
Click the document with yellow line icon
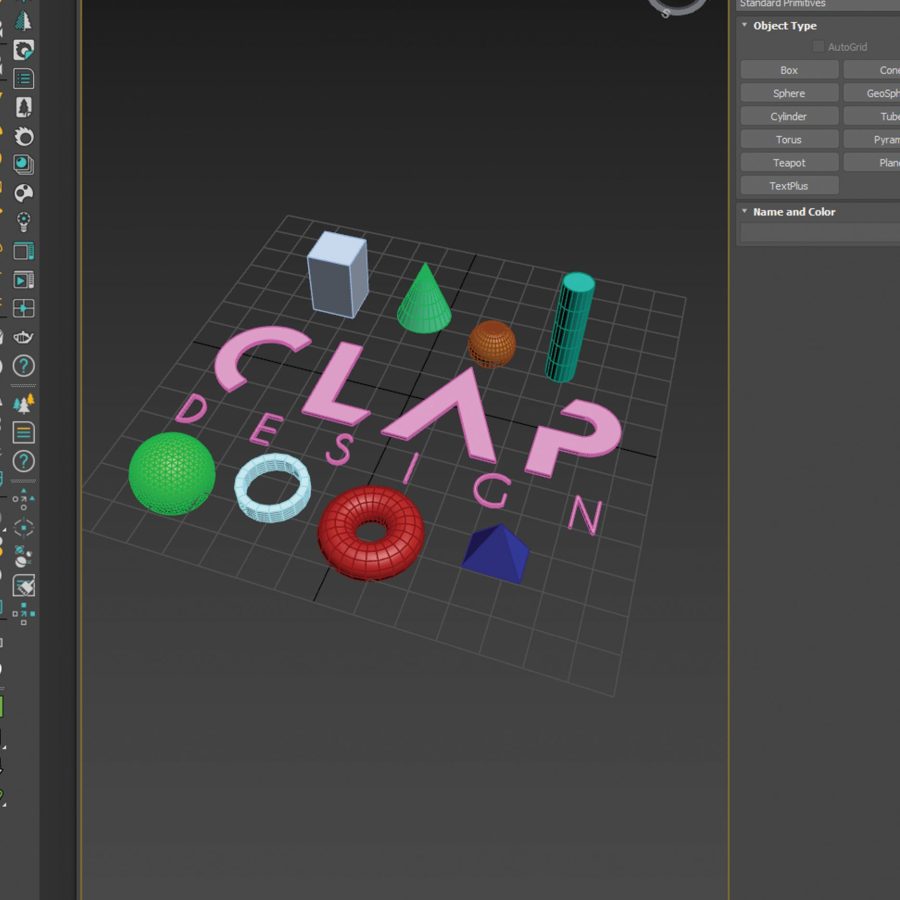click(24, 432)
